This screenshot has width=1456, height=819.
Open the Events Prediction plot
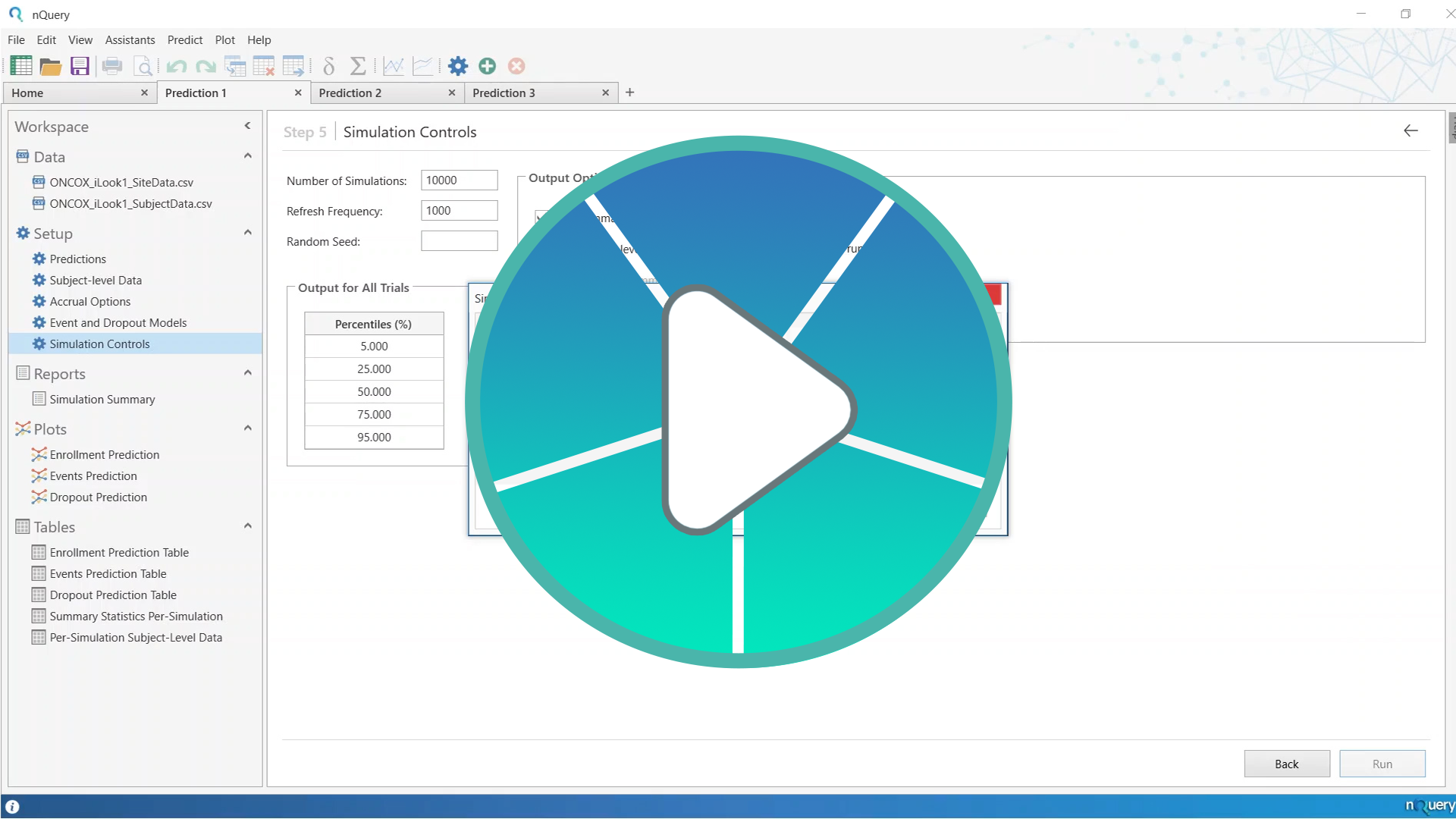[93, 475]
